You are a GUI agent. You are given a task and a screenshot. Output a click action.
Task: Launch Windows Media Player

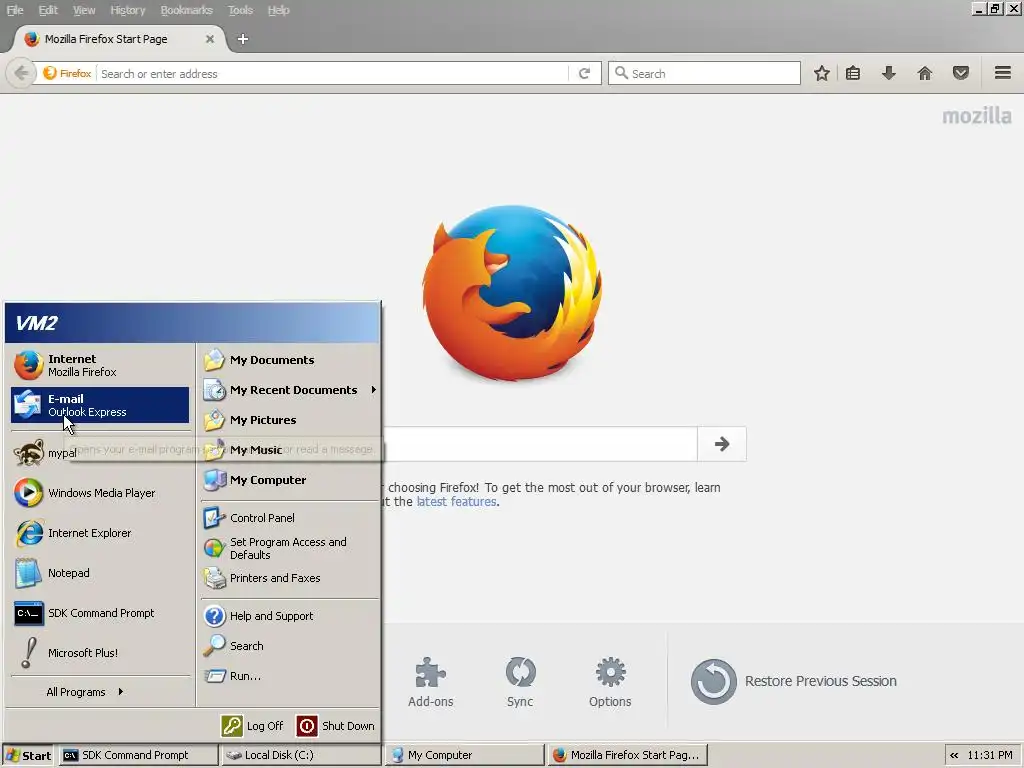click(100, 493)
